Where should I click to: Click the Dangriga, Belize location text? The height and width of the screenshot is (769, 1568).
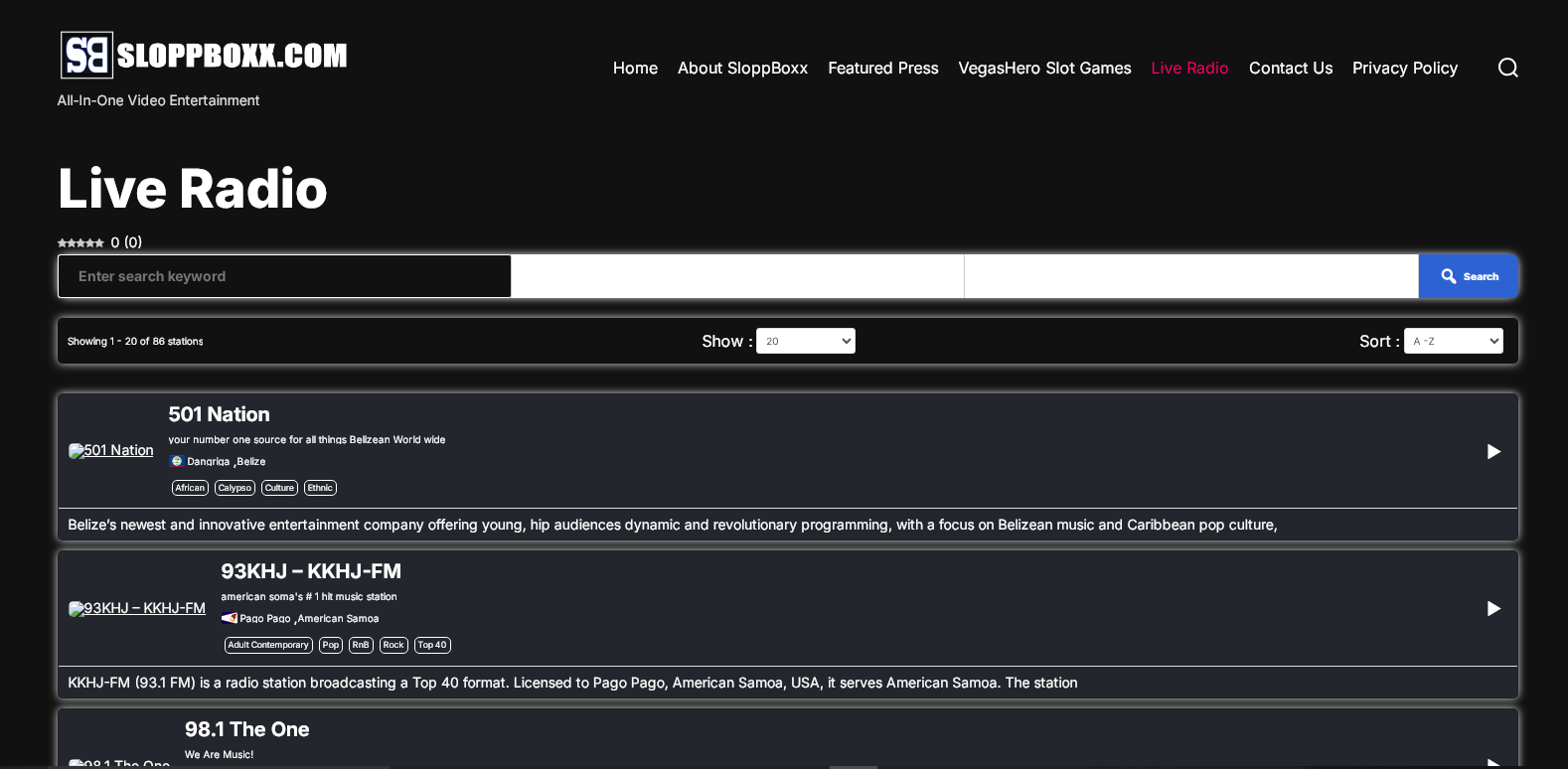(227, 462)
